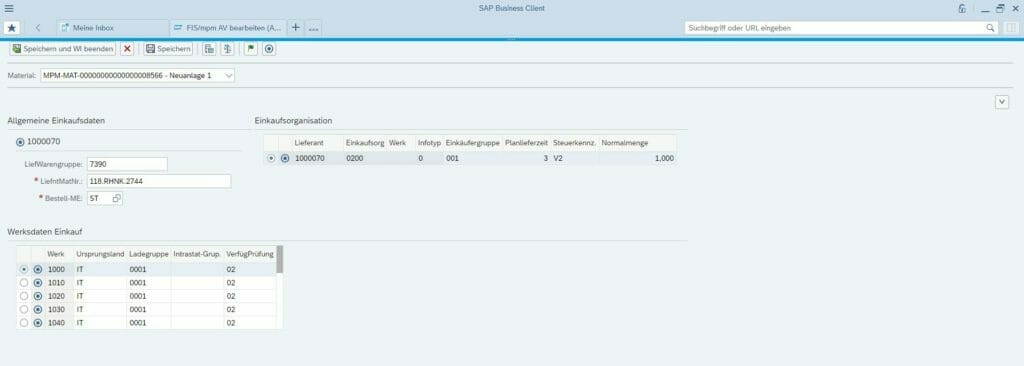Open the Bestell-ME value help
This screenshot has width=1024, height=366.
pyautogui.click(x=116, y=198)
